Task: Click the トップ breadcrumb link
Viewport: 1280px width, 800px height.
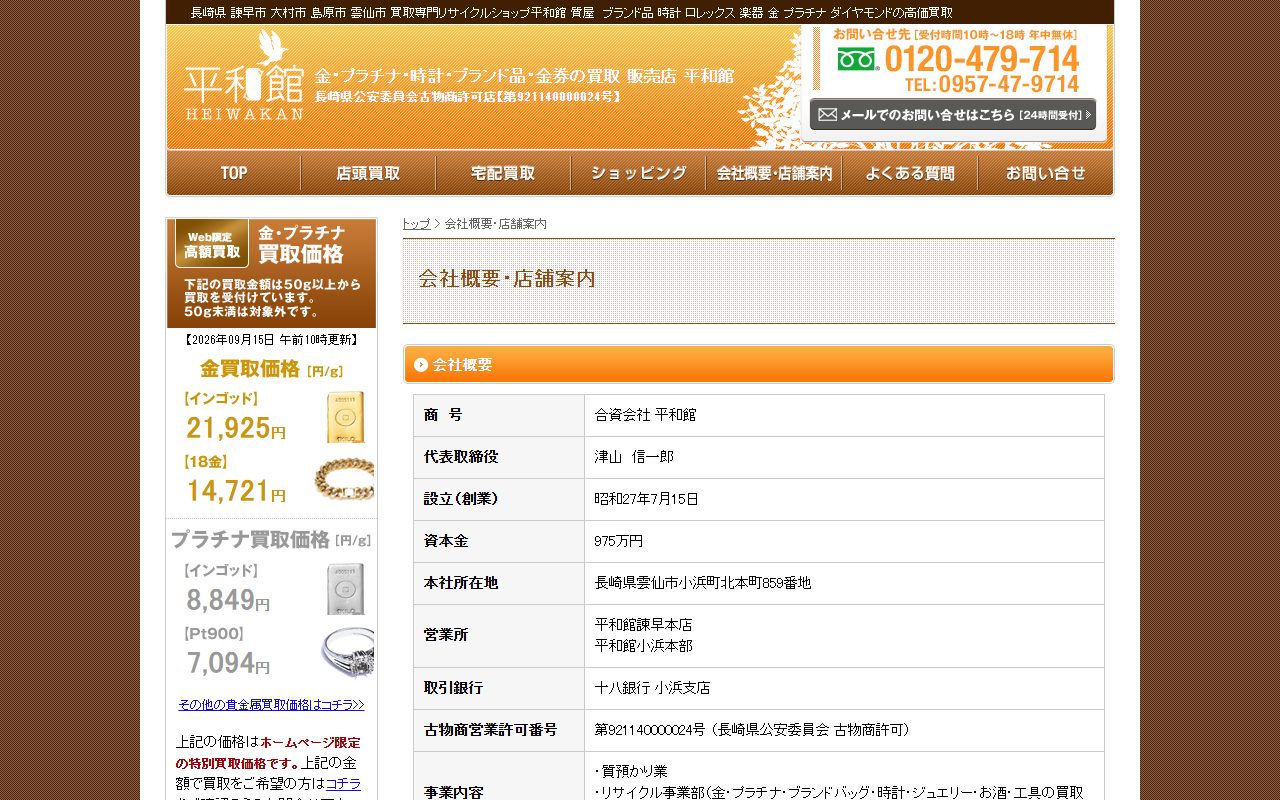Action: (x=416, y=224)
